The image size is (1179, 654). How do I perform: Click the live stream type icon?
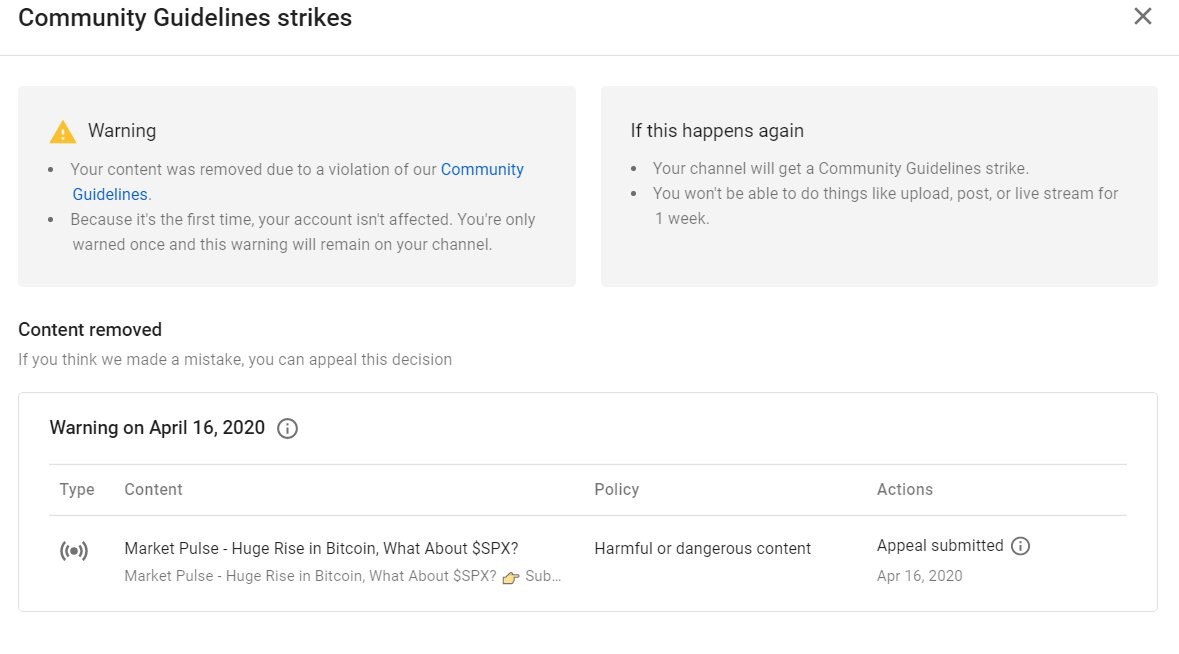(74, 551)
